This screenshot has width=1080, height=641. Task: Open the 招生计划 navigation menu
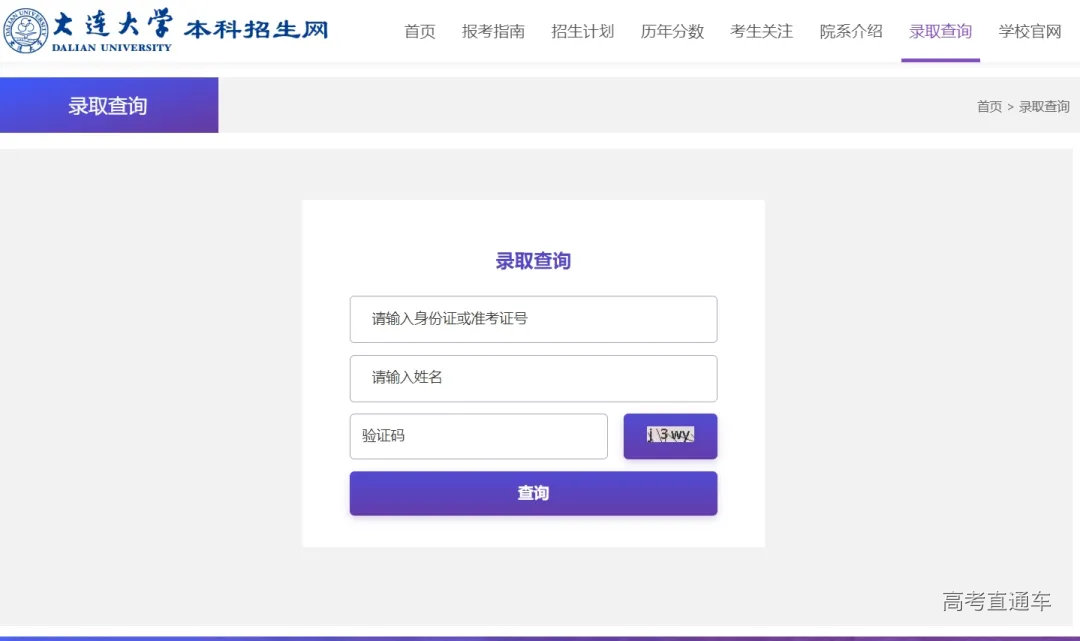[582, 31]
